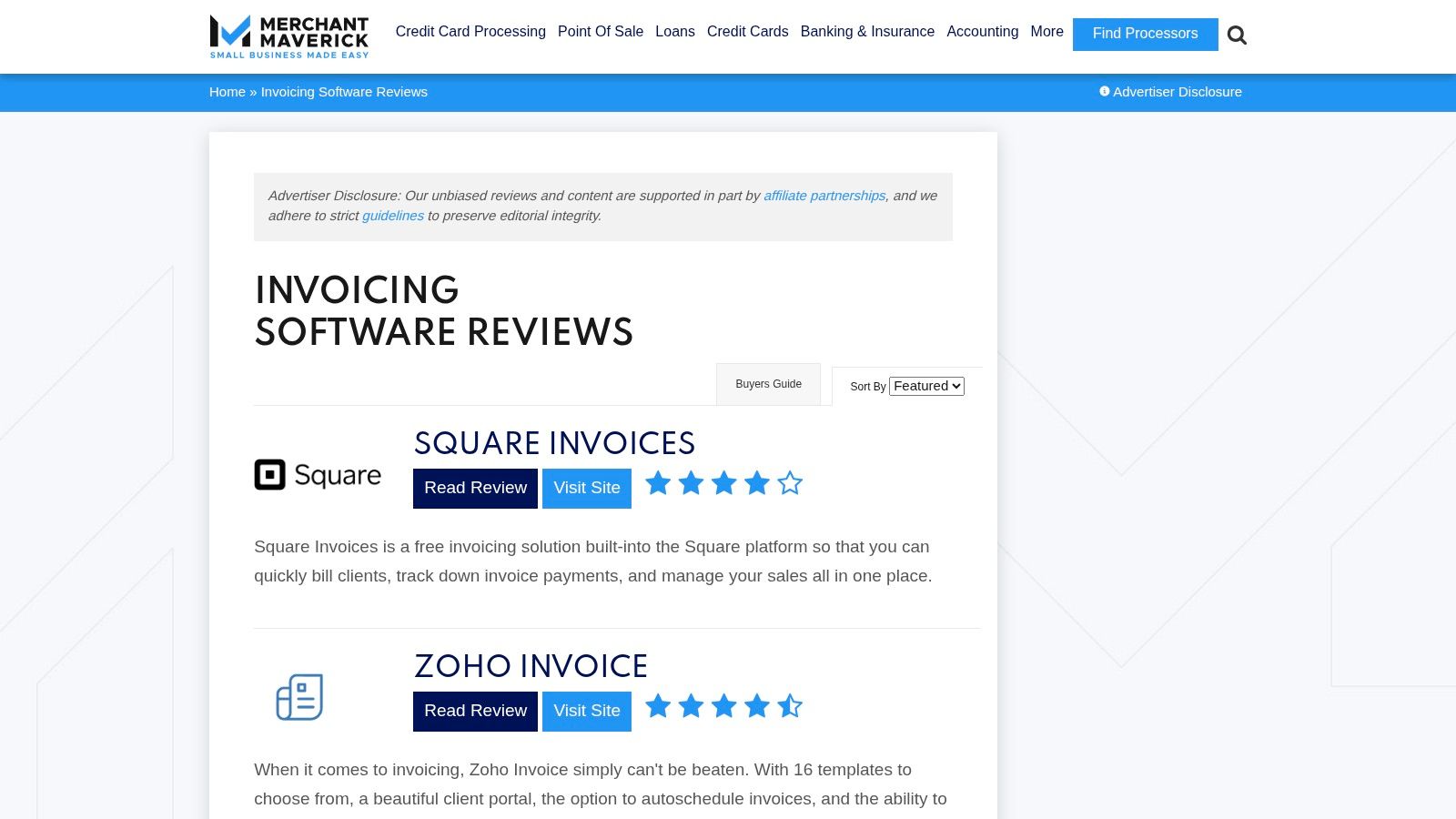This screenshot has height=819, width=1456.
Task: Open the Advertiser Disclosure link
Action: [1178, 92]
